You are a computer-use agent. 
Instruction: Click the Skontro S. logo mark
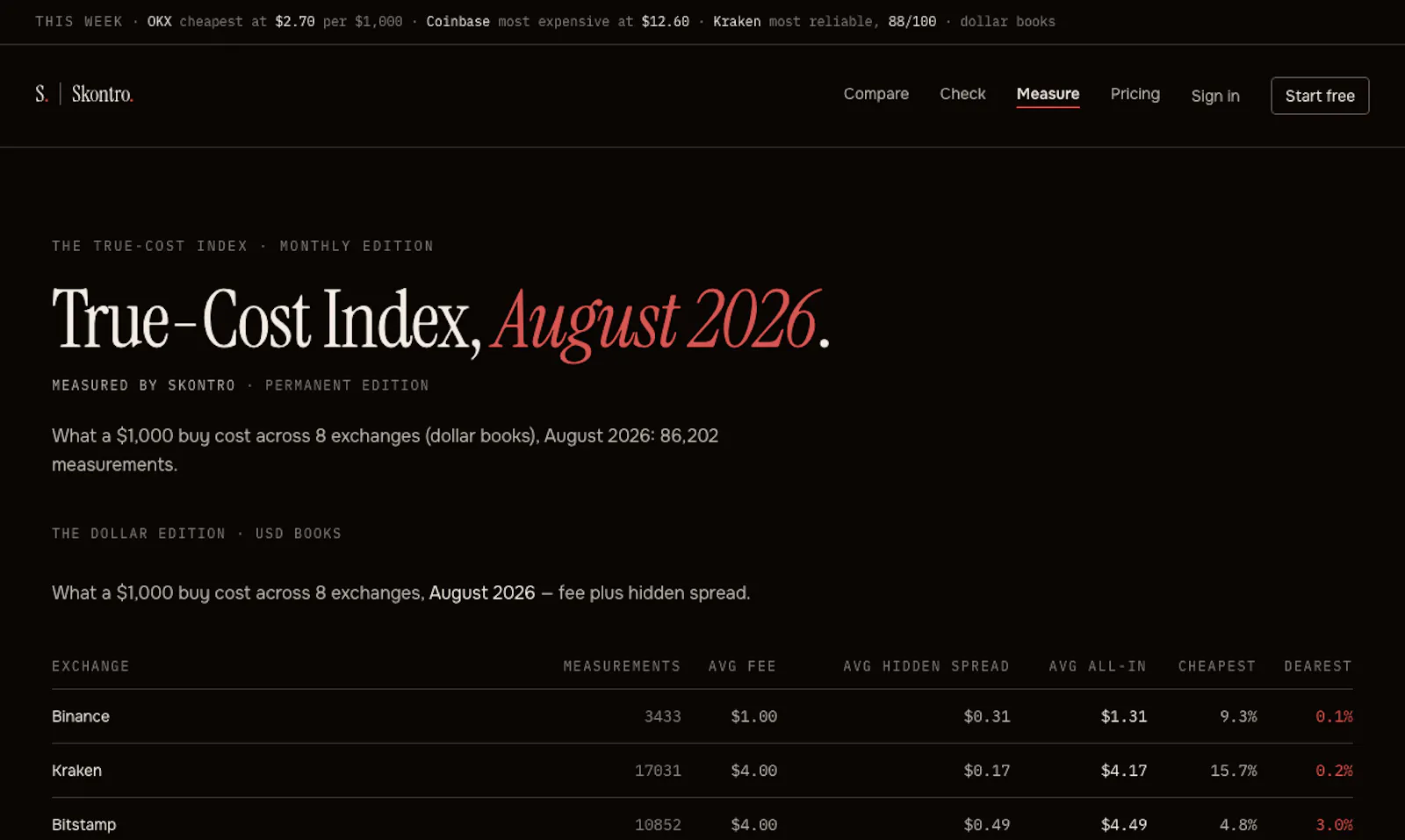point(41,94)
